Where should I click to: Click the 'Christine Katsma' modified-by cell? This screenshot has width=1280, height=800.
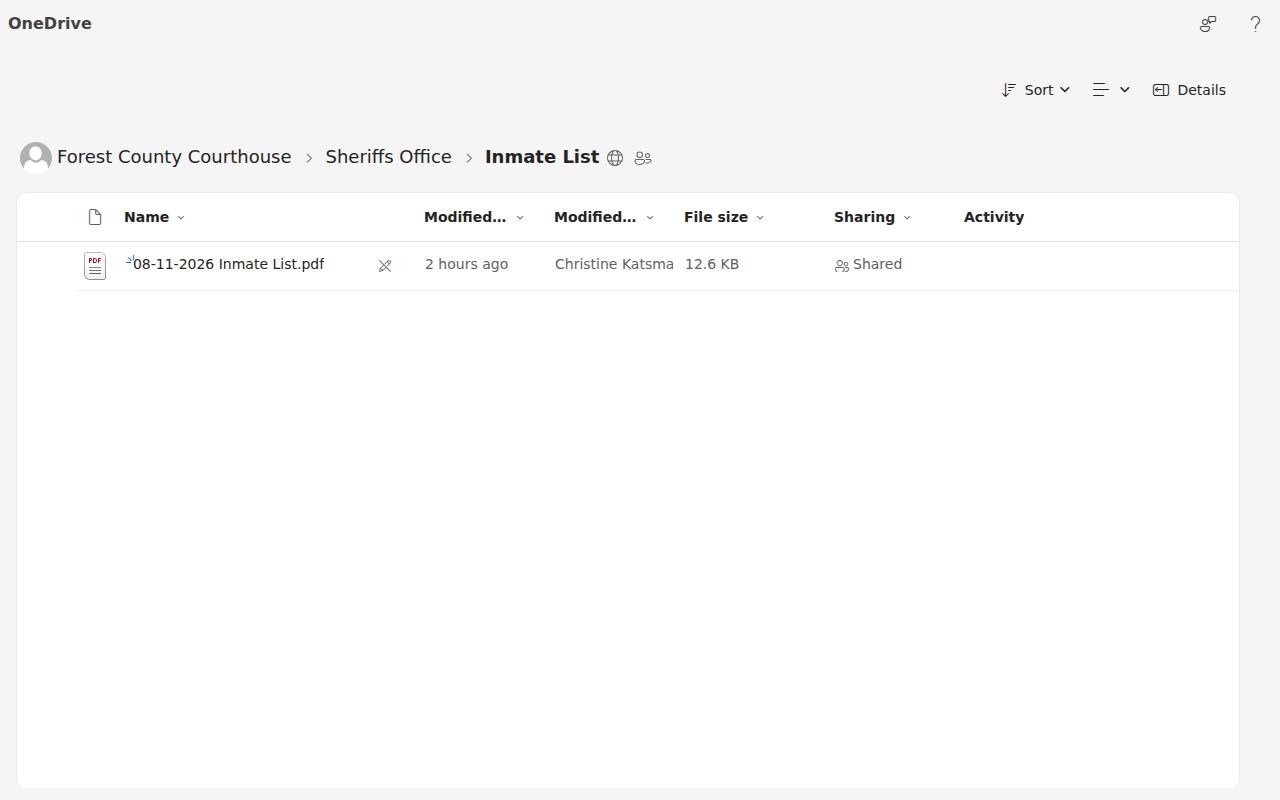click(x=614, y=264)
